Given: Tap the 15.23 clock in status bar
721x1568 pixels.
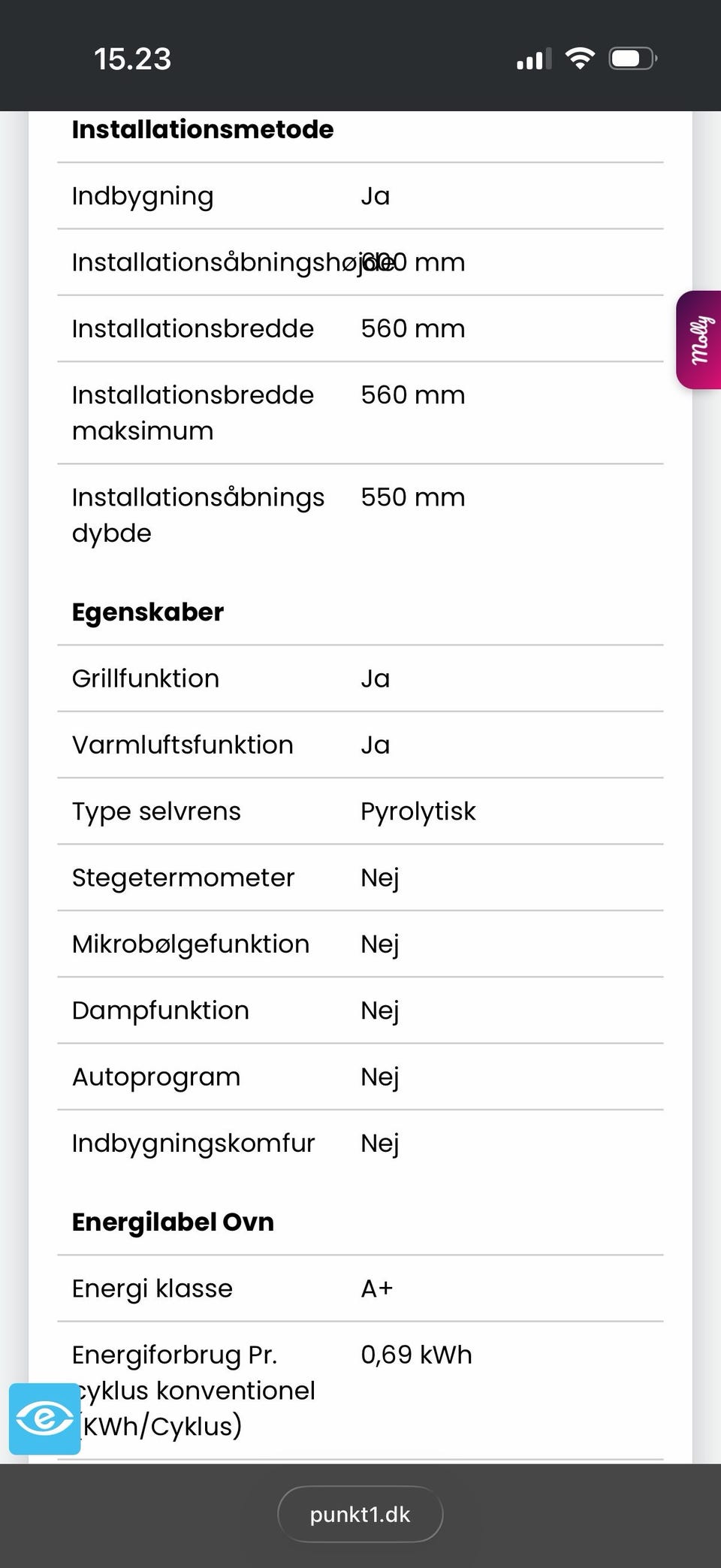Looking at the screenshot, I should point(132,59).
